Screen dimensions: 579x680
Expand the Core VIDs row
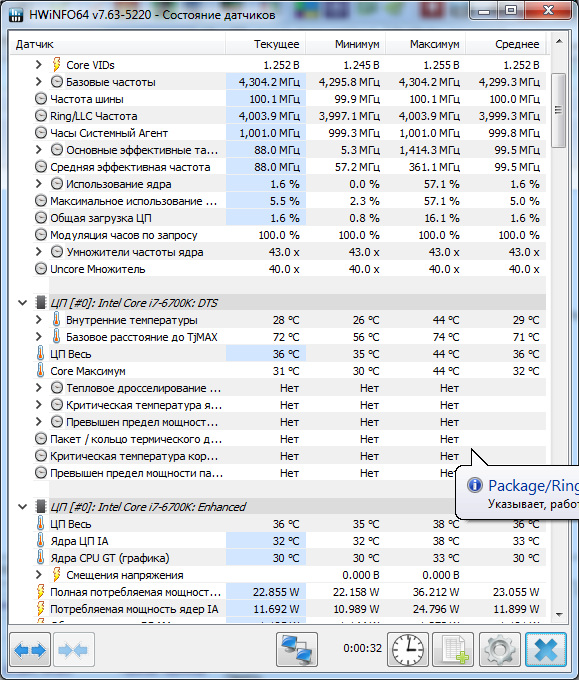(x=39, y=65)
